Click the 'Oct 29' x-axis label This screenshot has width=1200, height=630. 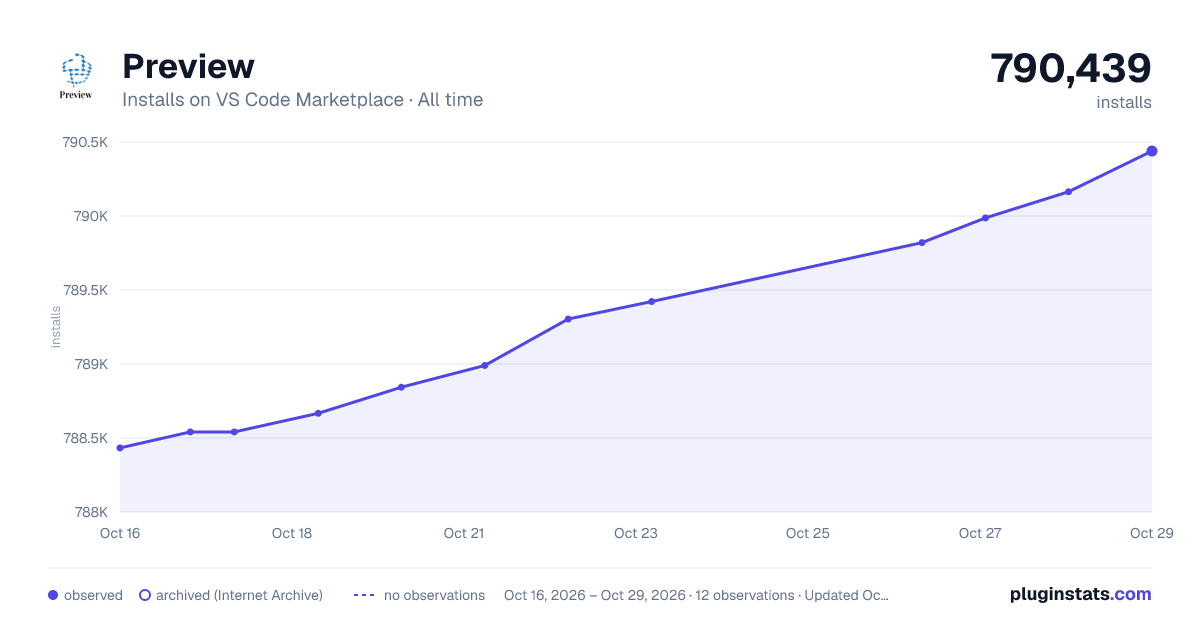(1150, 533)
